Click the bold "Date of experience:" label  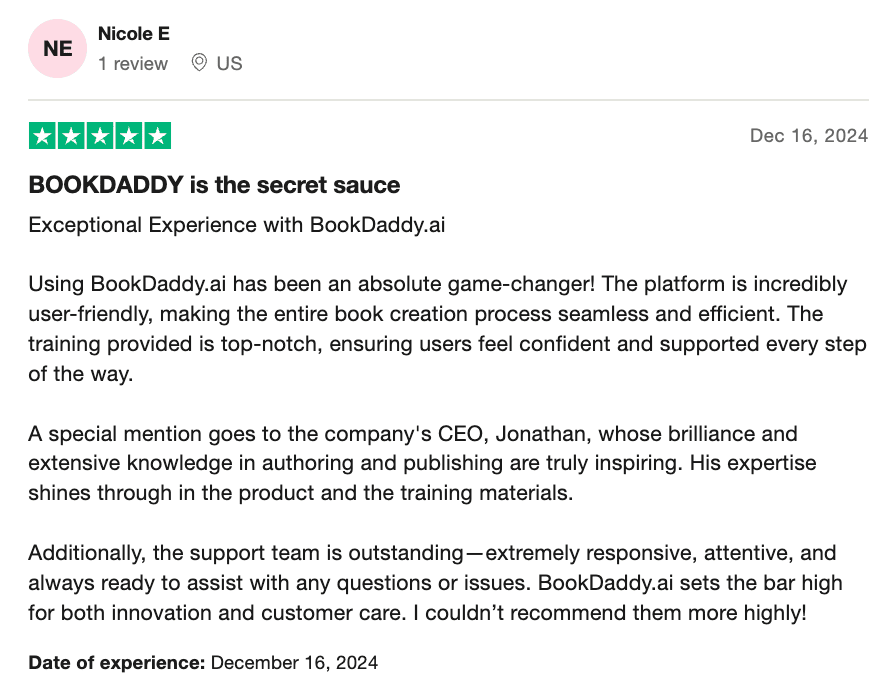click(x=117, y=662)
